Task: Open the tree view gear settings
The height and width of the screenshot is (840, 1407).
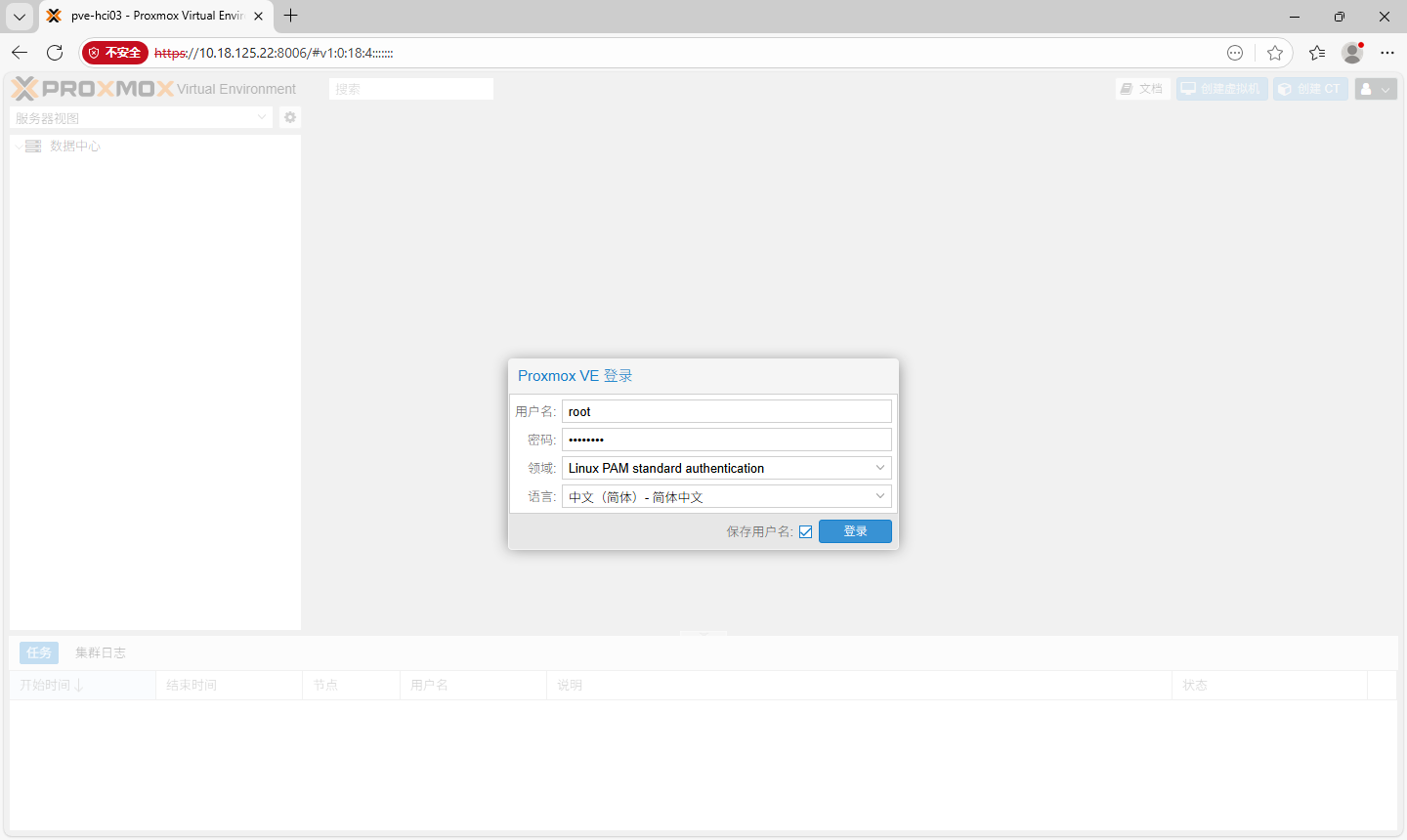Action: click(x=290, y=117)
